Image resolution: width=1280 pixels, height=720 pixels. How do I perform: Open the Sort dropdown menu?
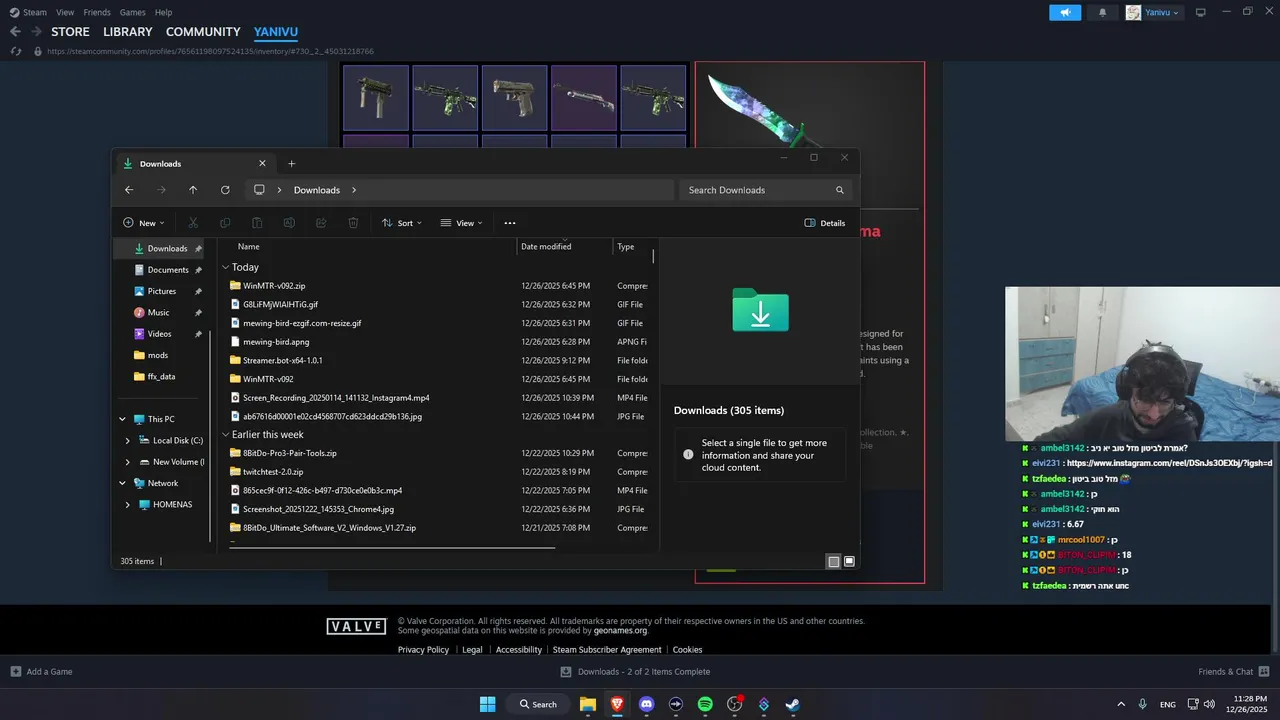pos(402,223)
